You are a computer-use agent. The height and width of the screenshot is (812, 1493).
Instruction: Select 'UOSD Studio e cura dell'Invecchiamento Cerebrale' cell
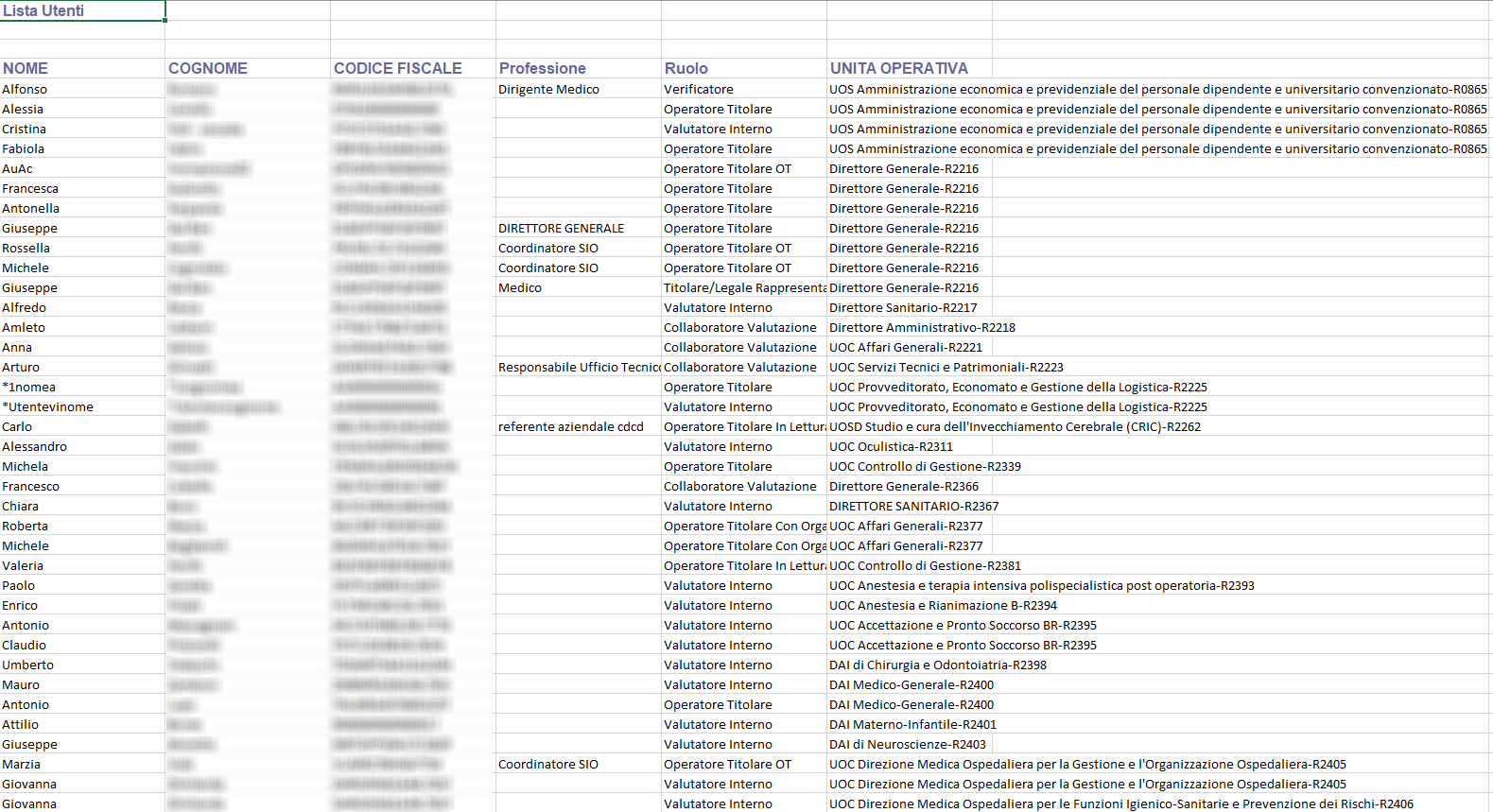pos(1015,426)
